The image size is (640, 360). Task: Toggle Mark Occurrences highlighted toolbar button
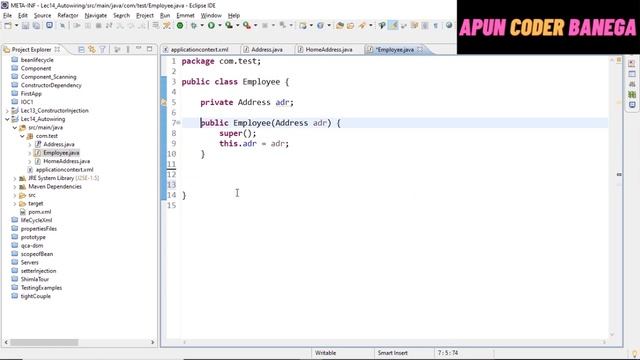coord(393,25)
